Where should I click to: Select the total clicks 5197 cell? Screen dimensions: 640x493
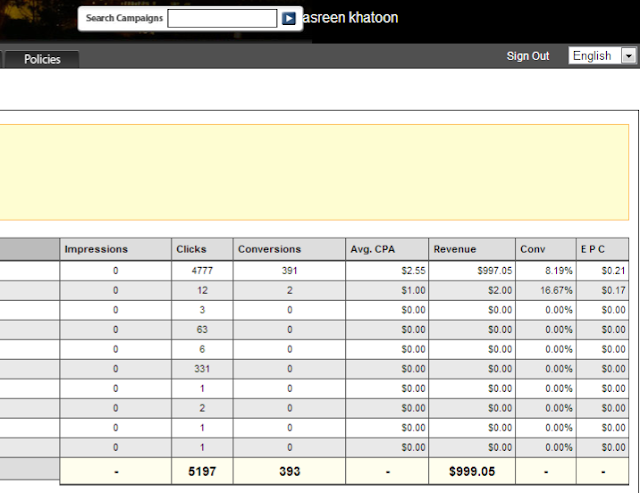pos(202,471)
